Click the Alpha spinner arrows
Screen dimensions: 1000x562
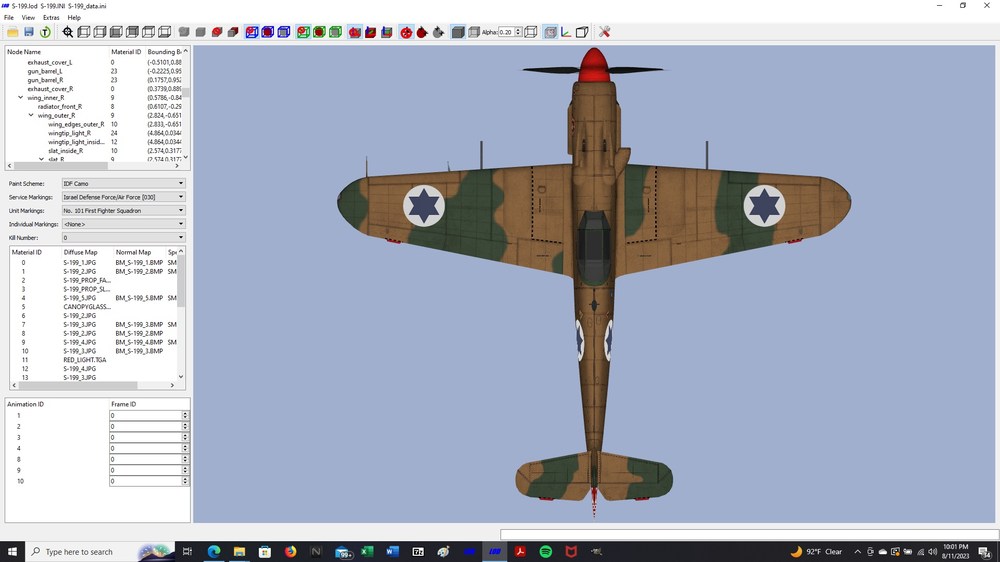[518, 32]
